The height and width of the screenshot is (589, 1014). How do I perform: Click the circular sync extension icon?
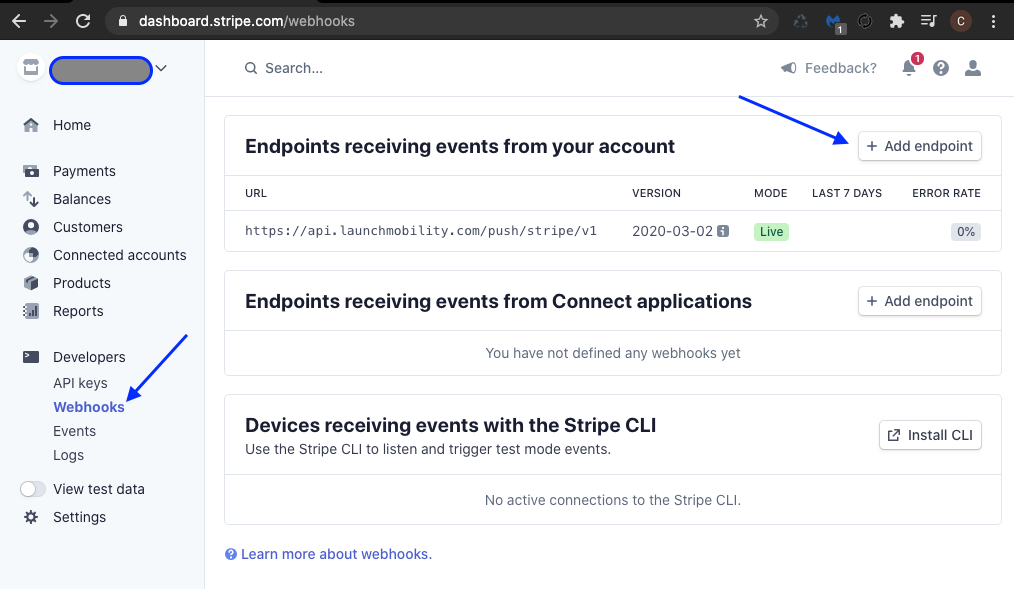coord(865,21)
